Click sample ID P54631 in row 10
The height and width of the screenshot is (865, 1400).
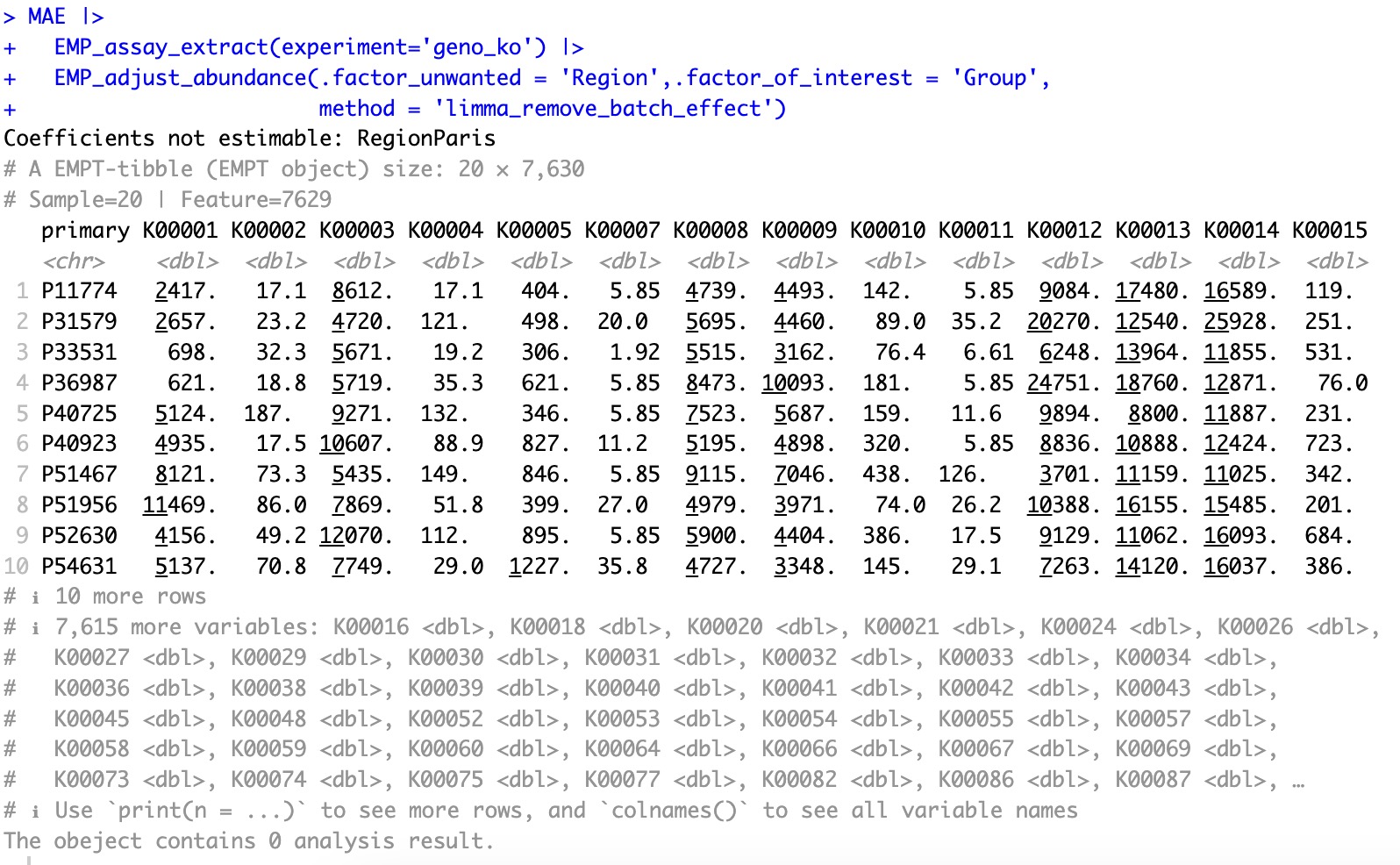(79, 567)
